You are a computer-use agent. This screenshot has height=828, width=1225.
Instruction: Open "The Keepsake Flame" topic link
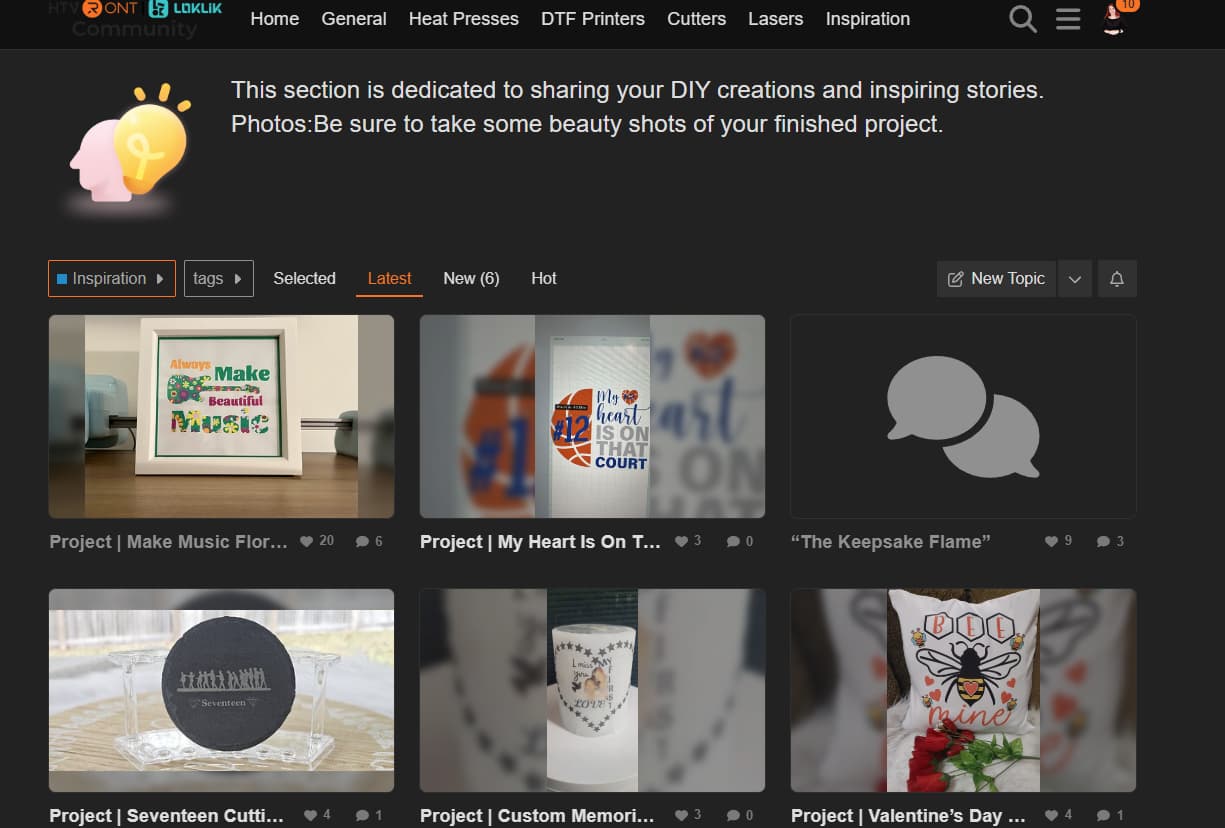(890, 542)
